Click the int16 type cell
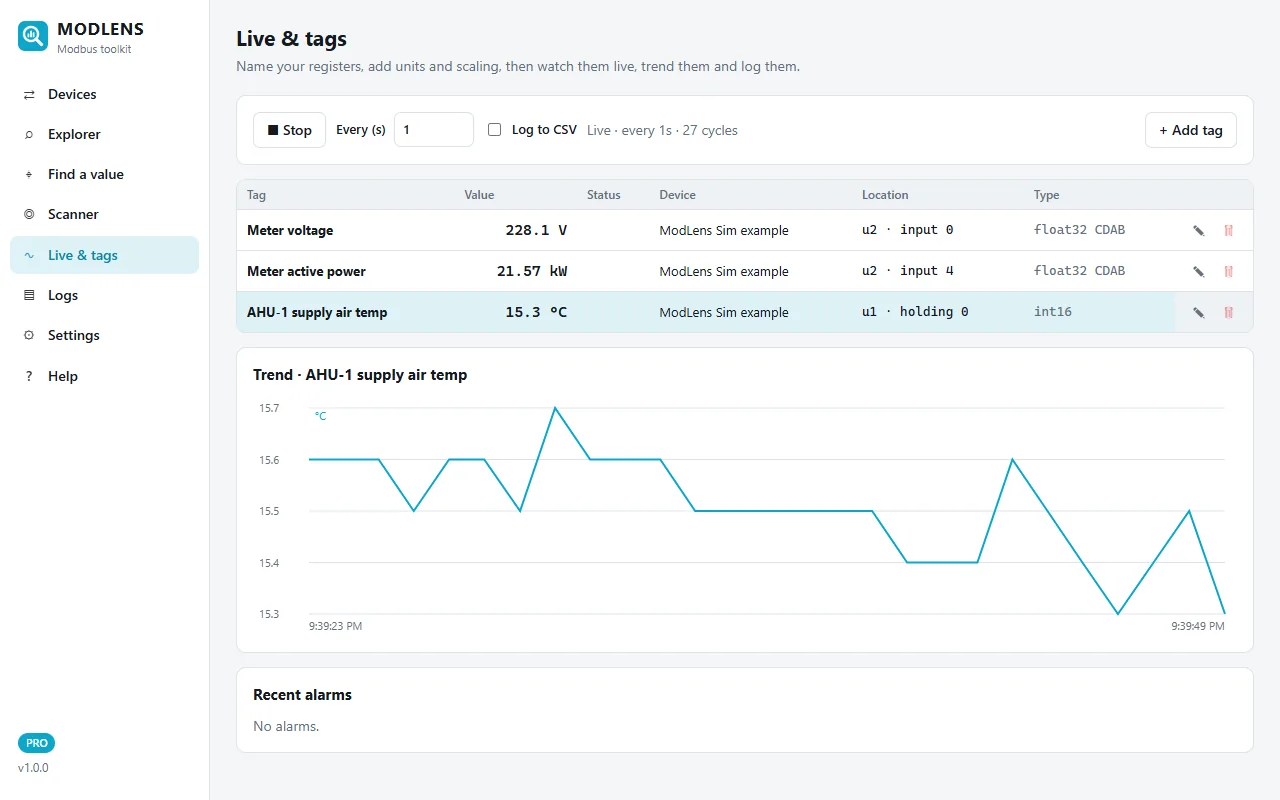 pyautogui.click(x=1053, y=312)
